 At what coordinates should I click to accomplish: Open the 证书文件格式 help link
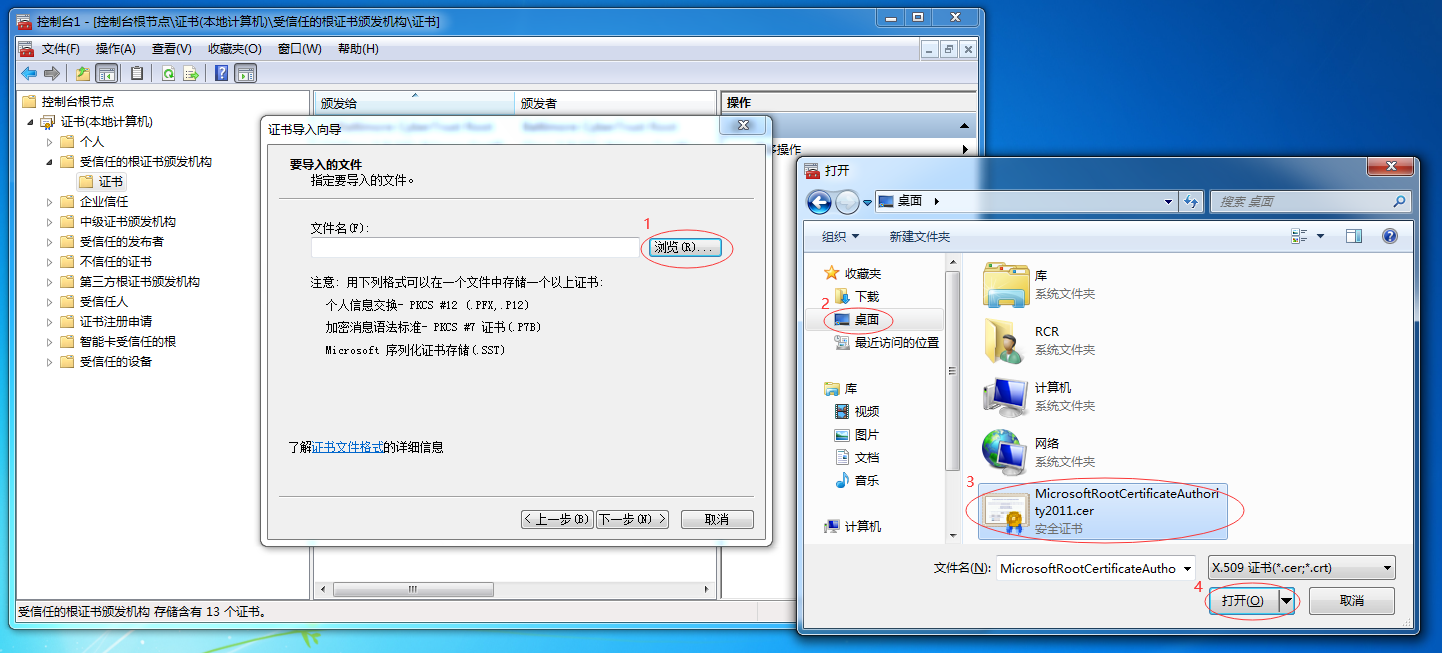348,448
